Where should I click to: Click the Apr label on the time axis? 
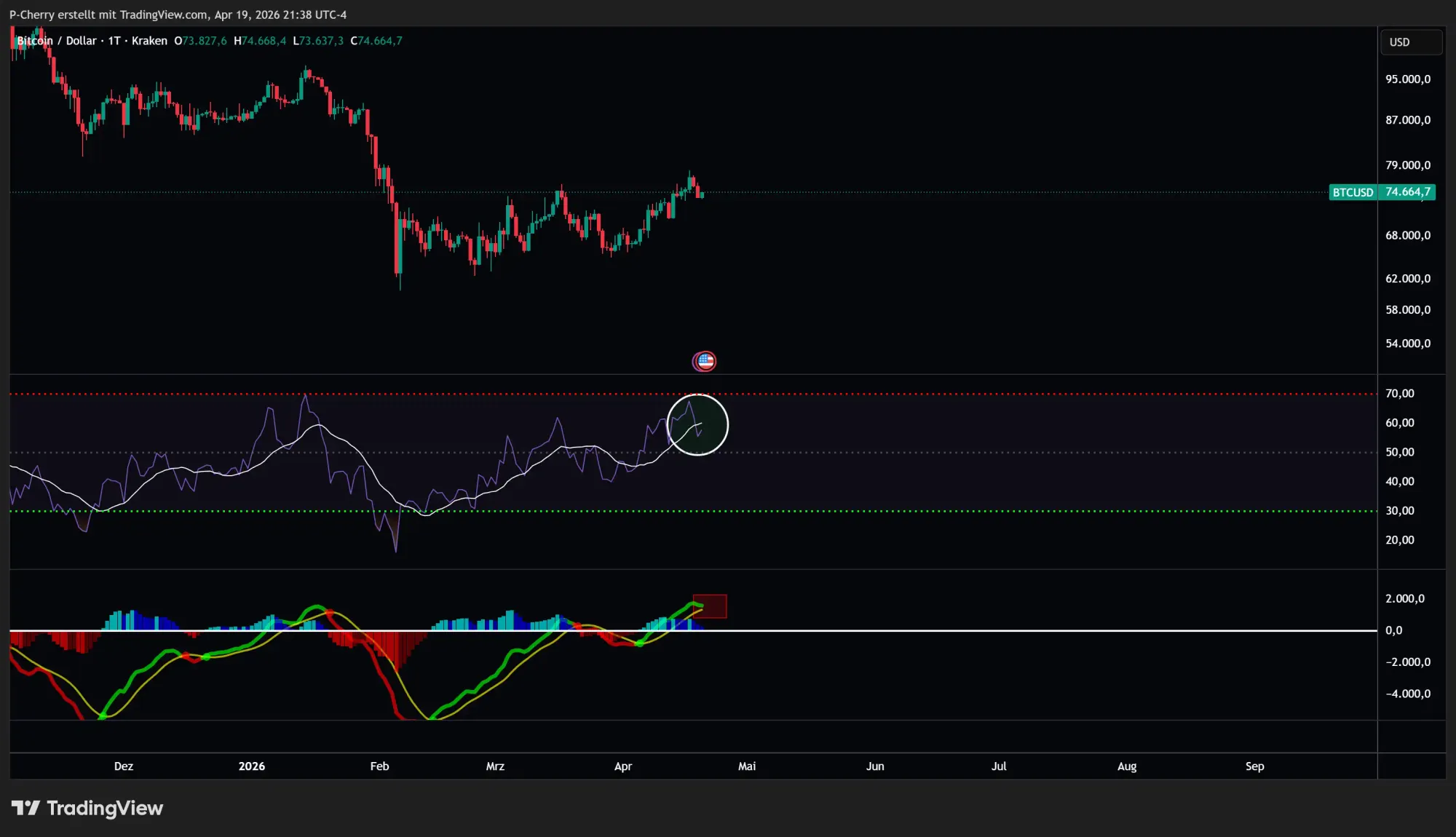pos(623,766)
